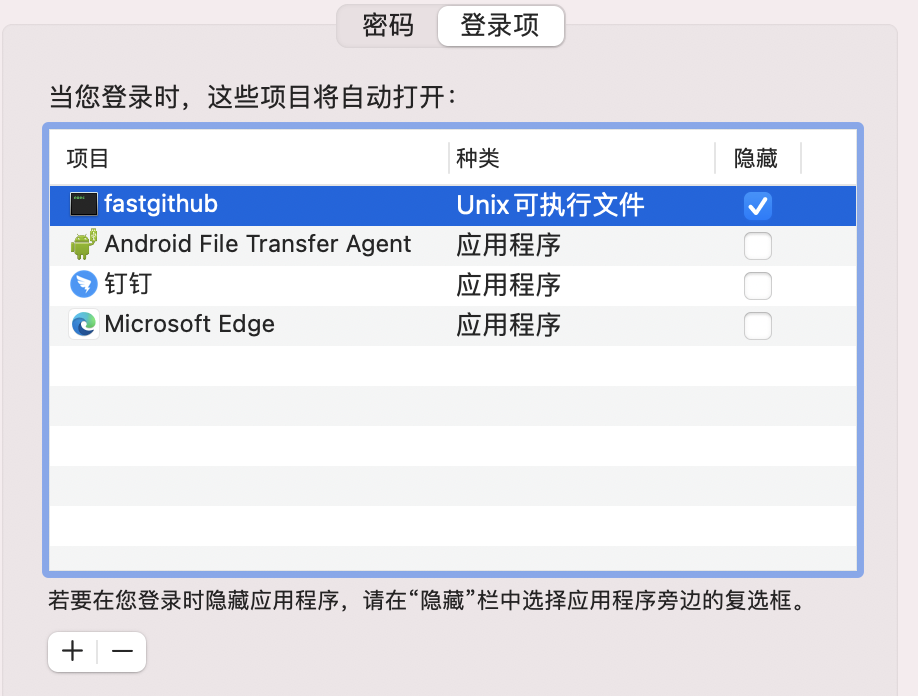Select the 钉钉 login item name
Image resolution: width=918 pixels, height=696 pixels.
pyautogui.click(x=128, y=285)
